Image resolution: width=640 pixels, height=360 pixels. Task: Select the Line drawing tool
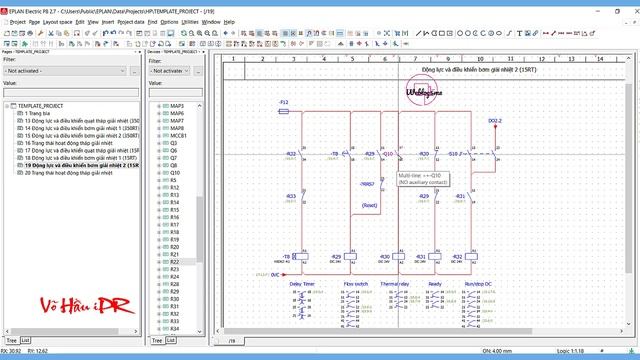[418, 33]
